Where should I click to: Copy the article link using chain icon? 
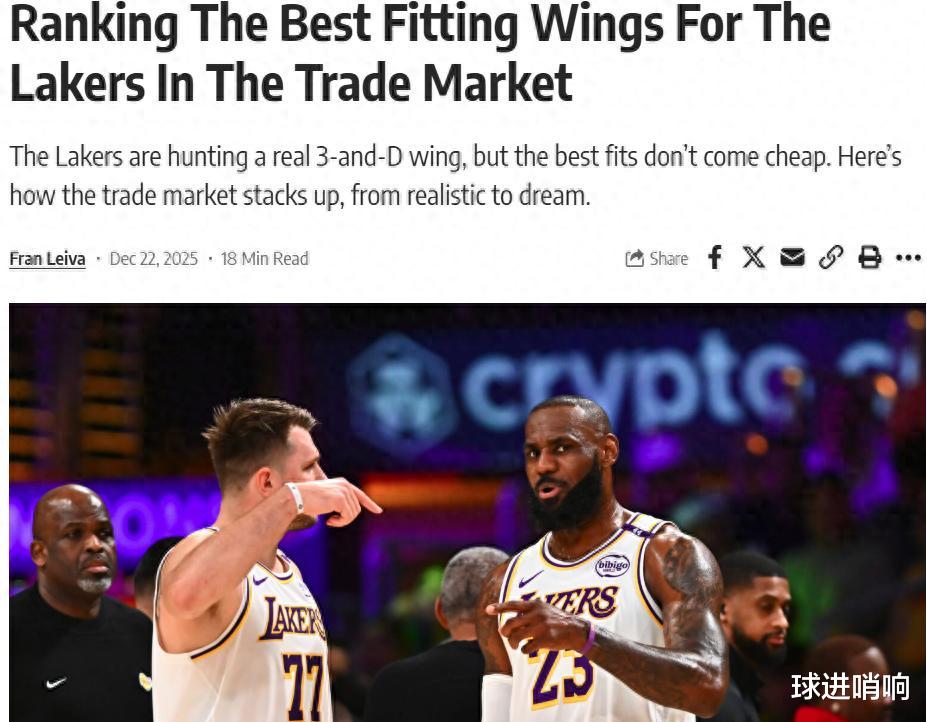click(x=831, y=258)
